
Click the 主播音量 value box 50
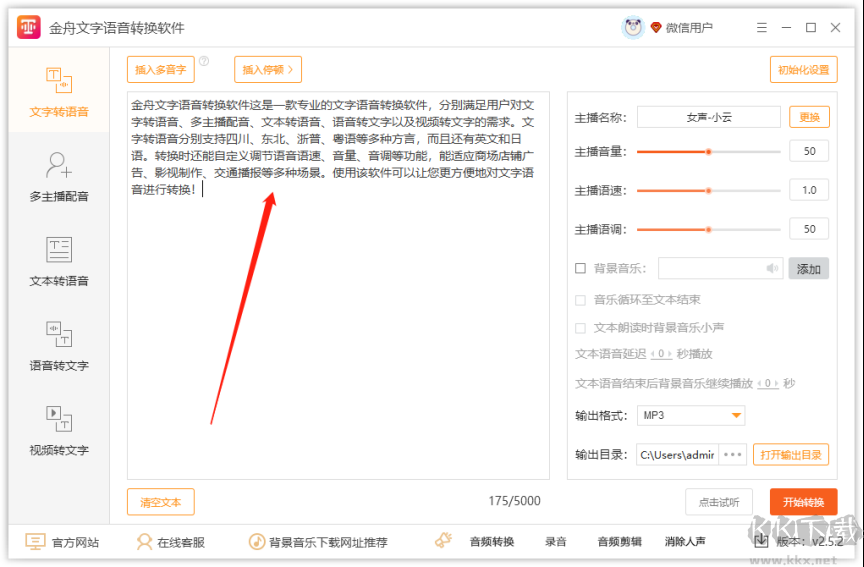[809, 151]
